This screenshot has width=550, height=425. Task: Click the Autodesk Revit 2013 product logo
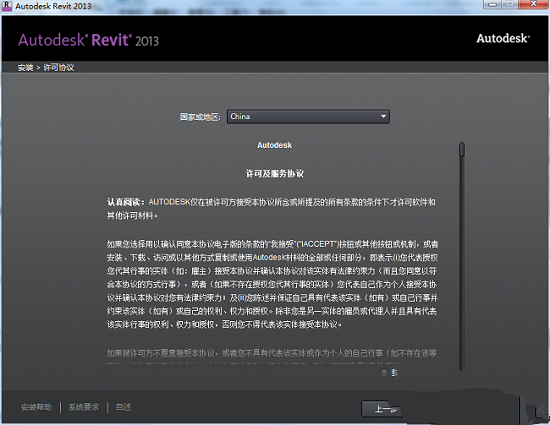coord(88,40)
